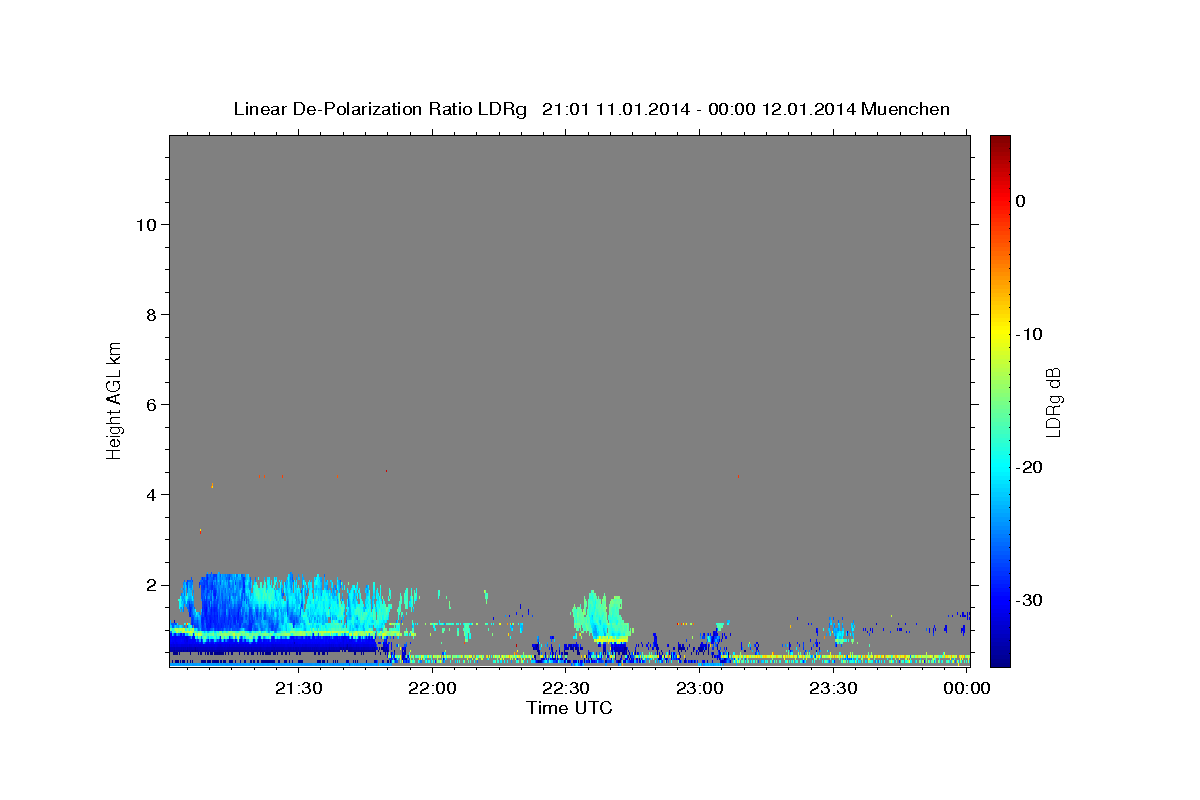Click the height tick label 4
This screenshot has height=800, width=1200.
coord(151,495)
